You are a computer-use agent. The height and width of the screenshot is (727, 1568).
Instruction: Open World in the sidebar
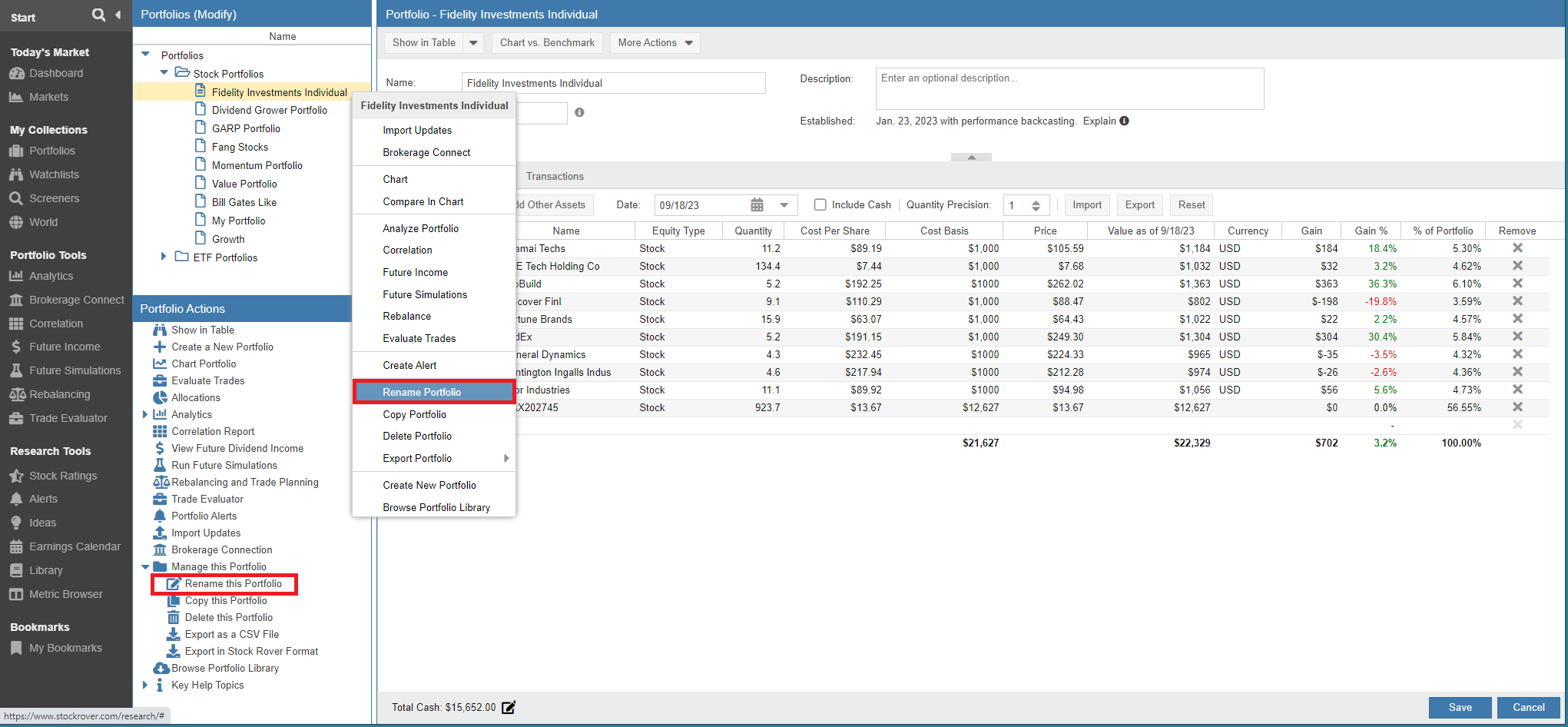[43, 222]
